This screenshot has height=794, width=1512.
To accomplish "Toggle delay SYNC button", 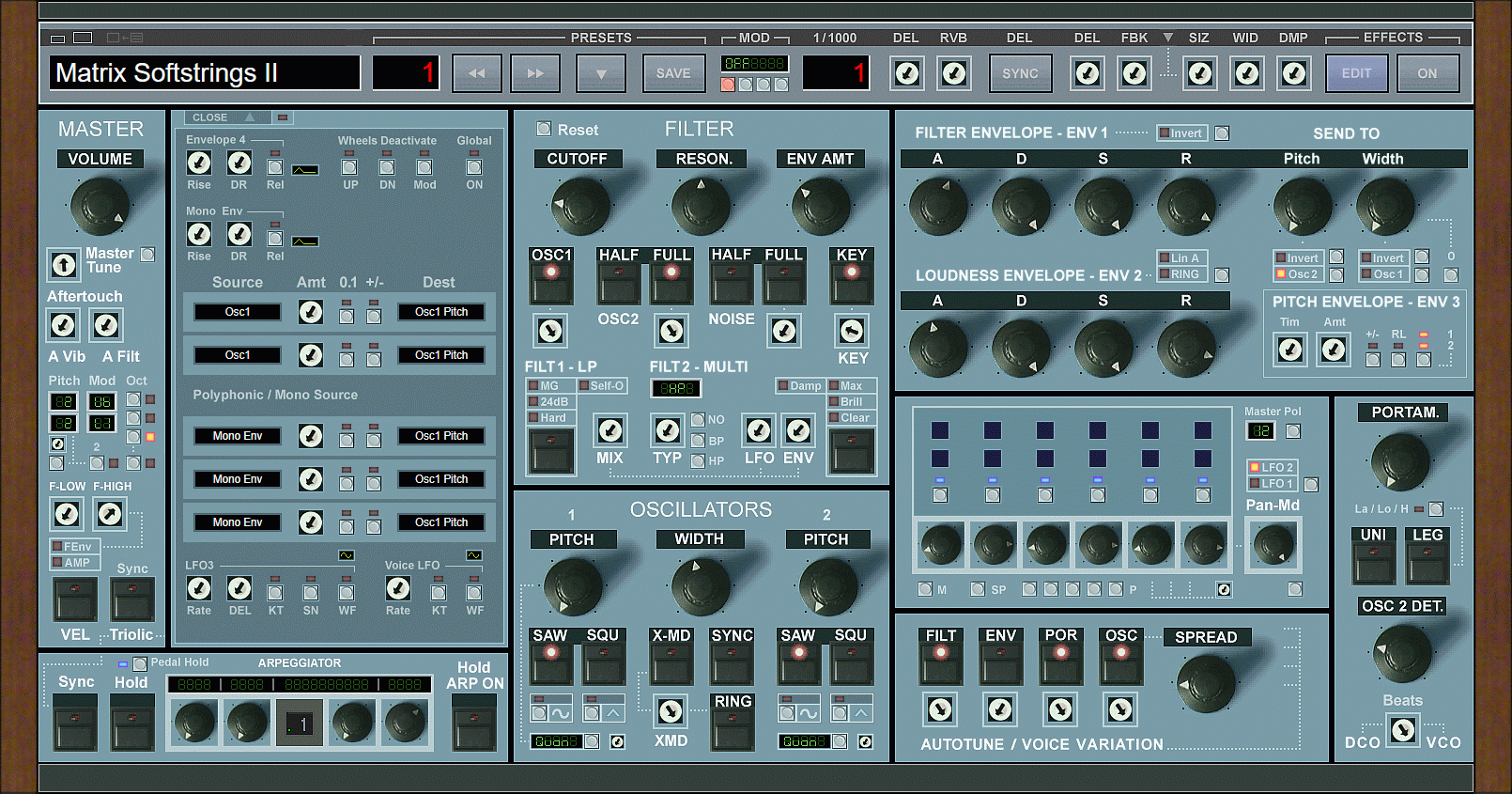I will tap(1020, 73).
